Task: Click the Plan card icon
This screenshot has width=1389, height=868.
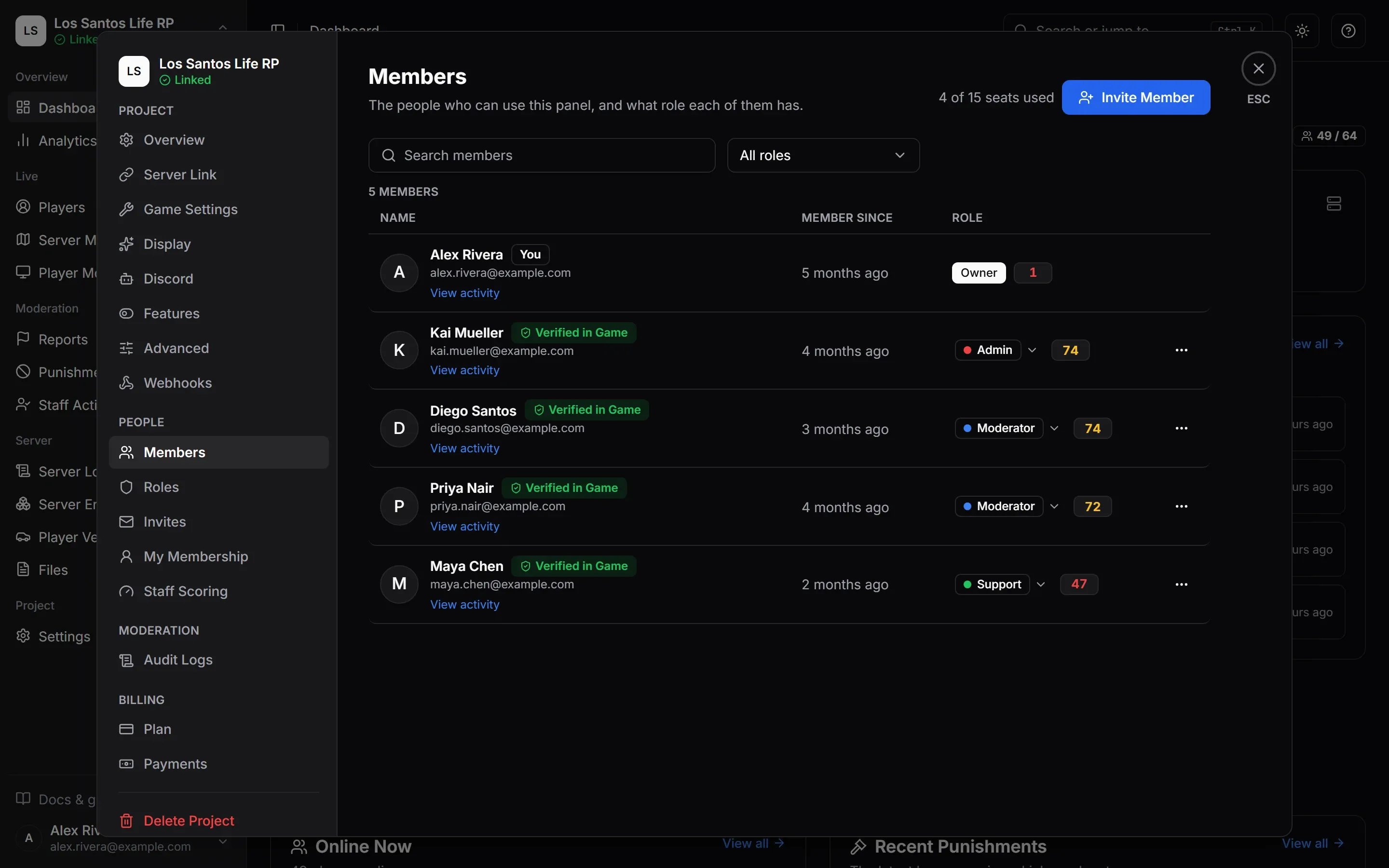Action: click(x=126, y=729)
